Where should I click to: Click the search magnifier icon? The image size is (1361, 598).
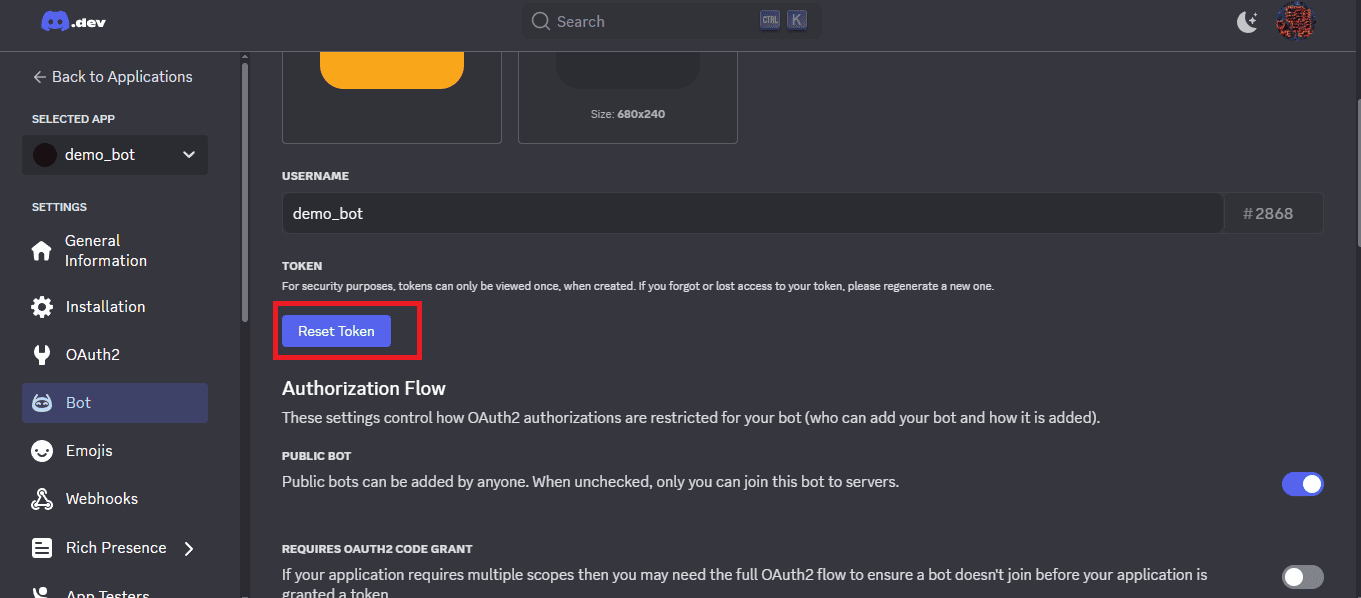click(541, 21)
